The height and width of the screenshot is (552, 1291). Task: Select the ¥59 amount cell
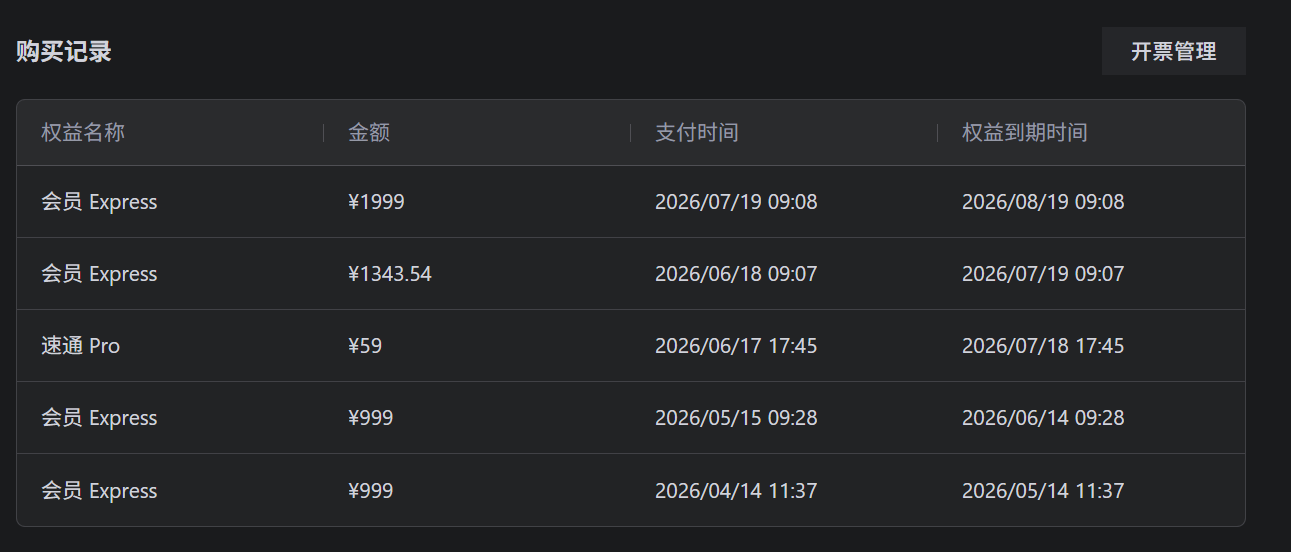(365, 346)
